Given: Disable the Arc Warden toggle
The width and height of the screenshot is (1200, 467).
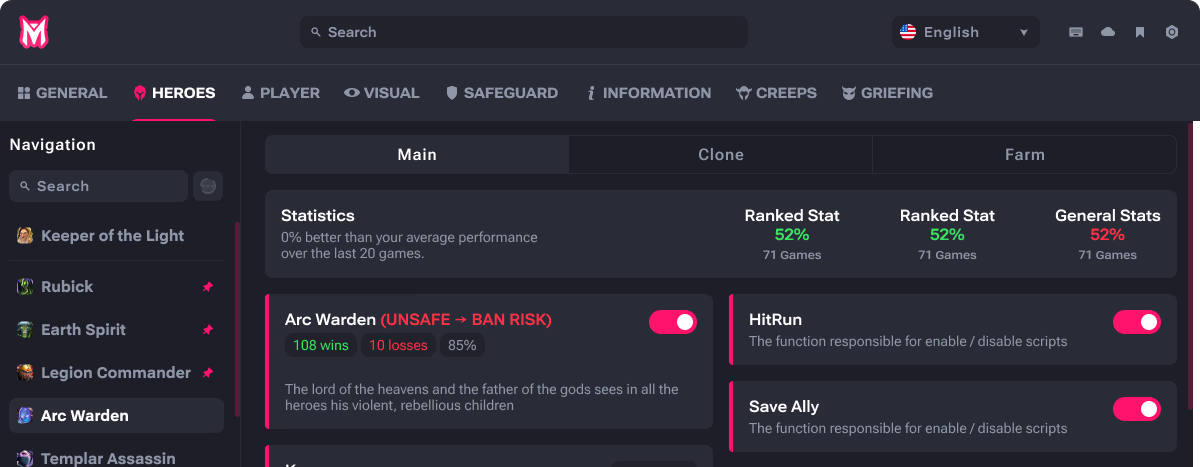Looking at the screenshot, I should pos(673,322).
